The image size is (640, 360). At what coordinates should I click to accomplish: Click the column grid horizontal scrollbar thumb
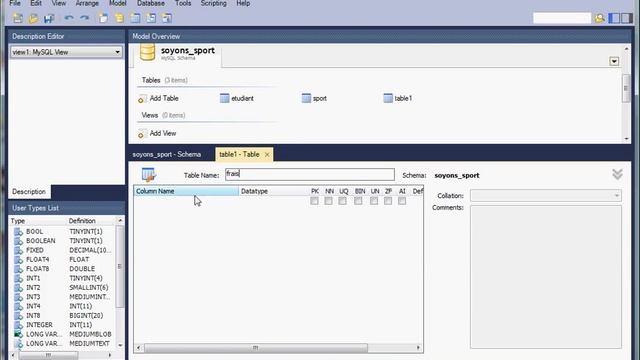tap(256, 348)
